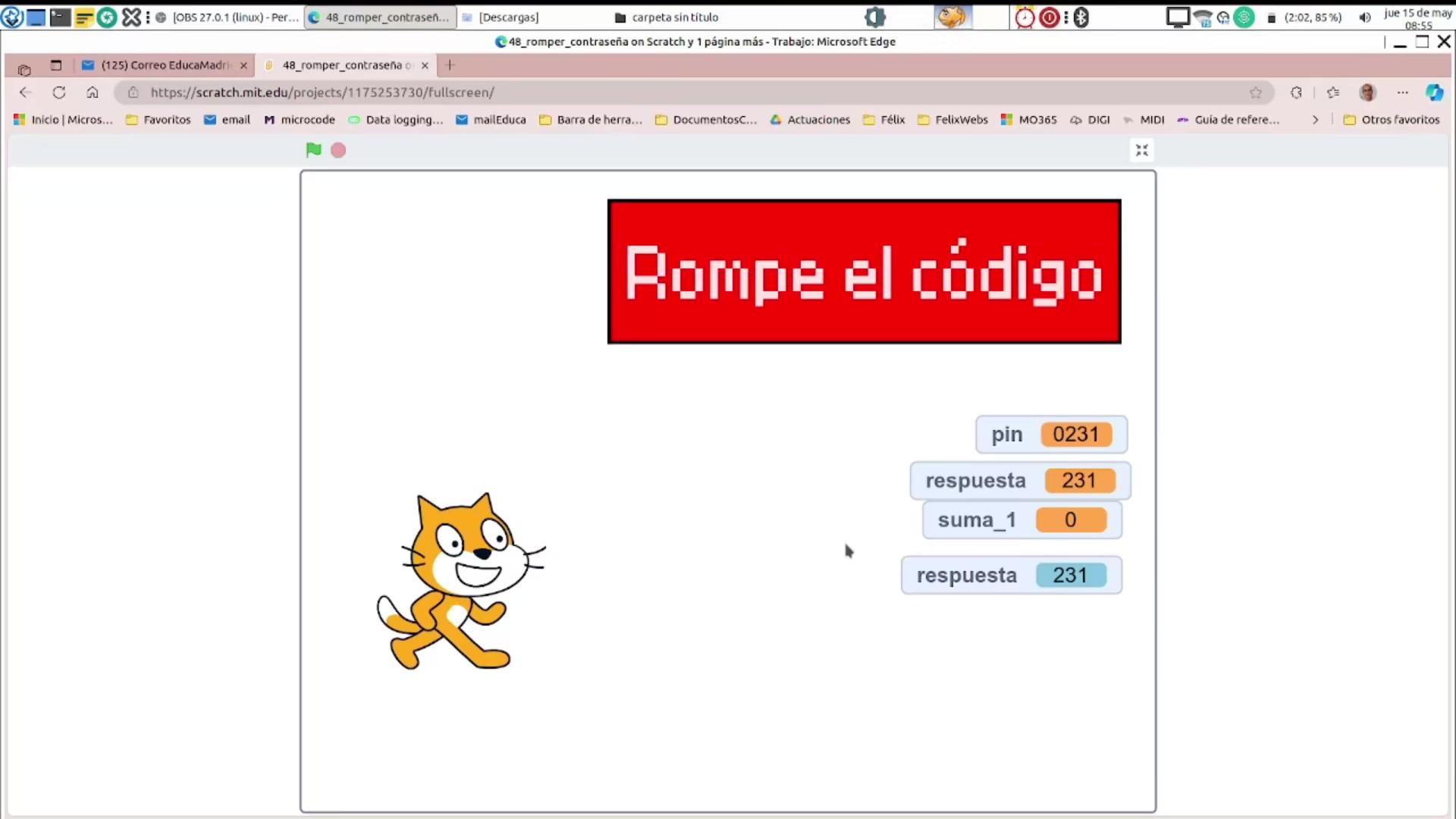
Task: Switch to OBS window in taskbar
Action: [227, 17]
